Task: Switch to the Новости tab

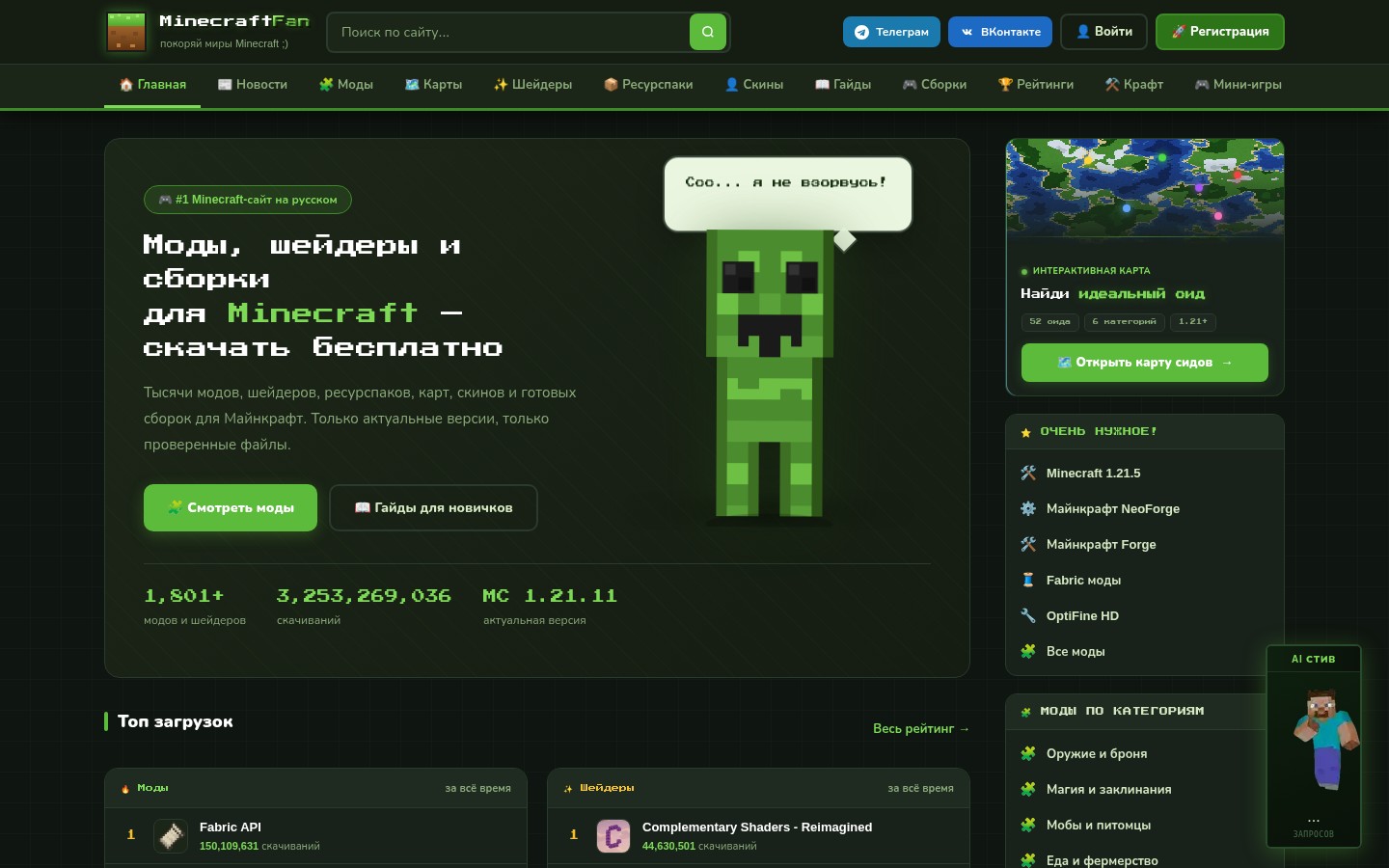Action: (252, 85)
